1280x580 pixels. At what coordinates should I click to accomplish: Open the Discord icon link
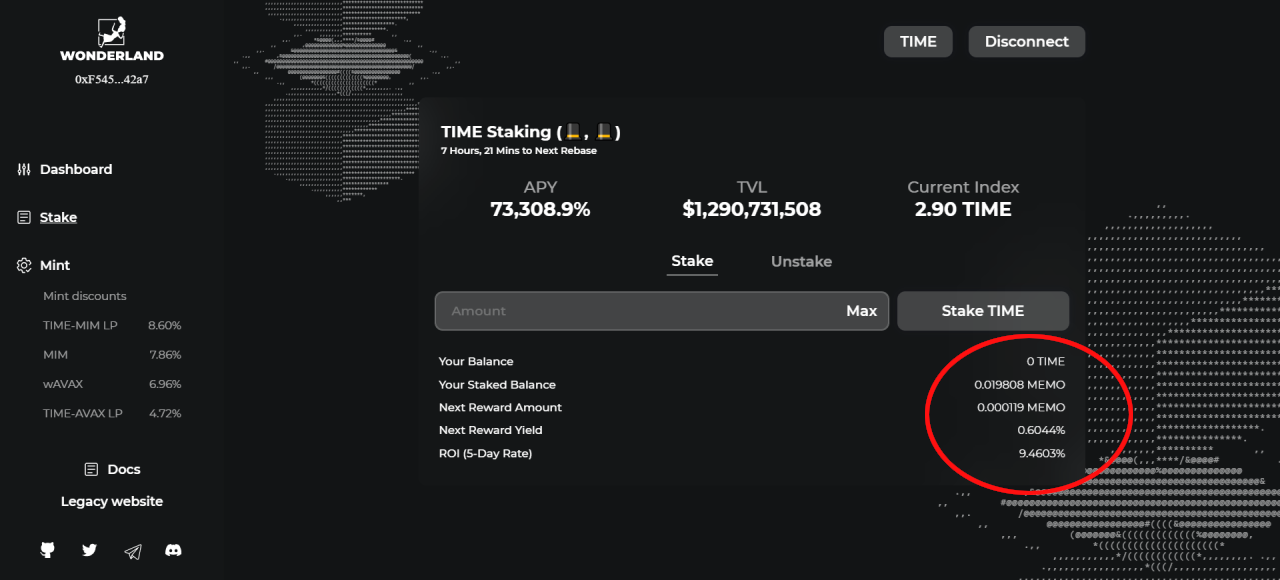click(x=173, y=550)
